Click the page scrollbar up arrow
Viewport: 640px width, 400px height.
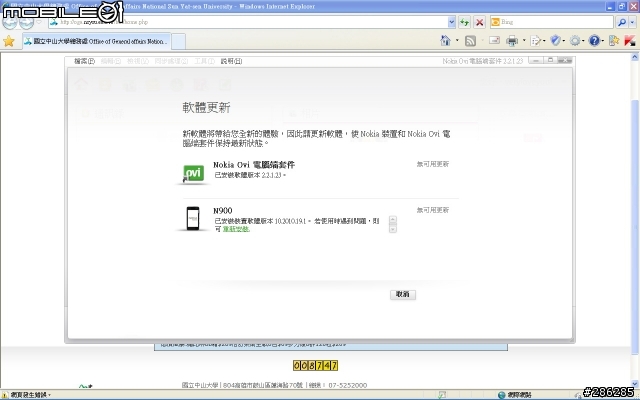coord(635,58)
